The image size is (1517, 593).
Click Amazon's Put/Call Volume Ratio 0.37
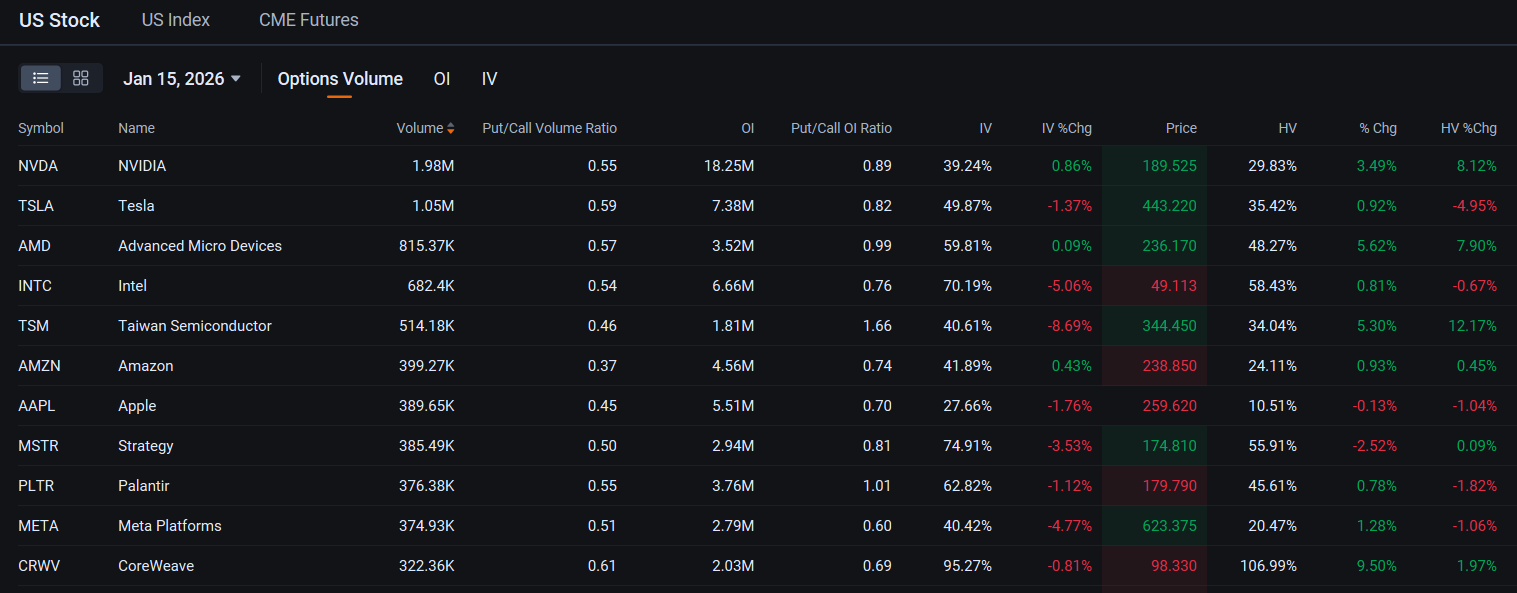[x=602, y=366]
